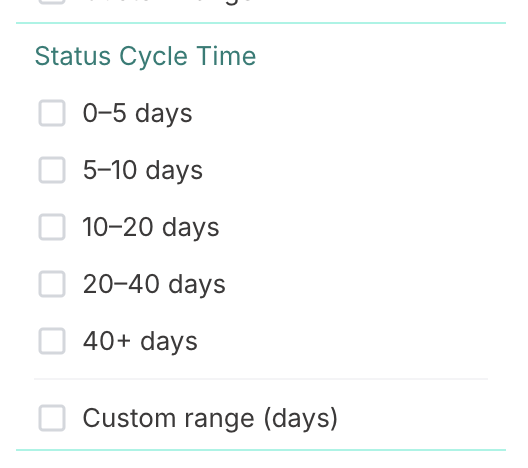Tick the 10–20 days checkbox

[52, 227]
